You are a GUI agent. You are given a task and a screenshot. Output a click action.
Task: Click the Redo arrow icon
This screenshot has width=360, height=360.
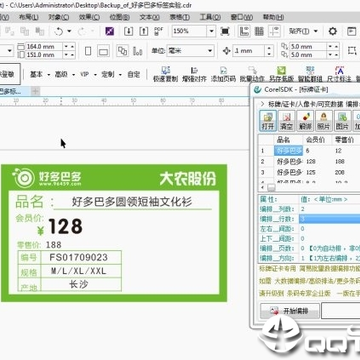(x=81, y=32)
